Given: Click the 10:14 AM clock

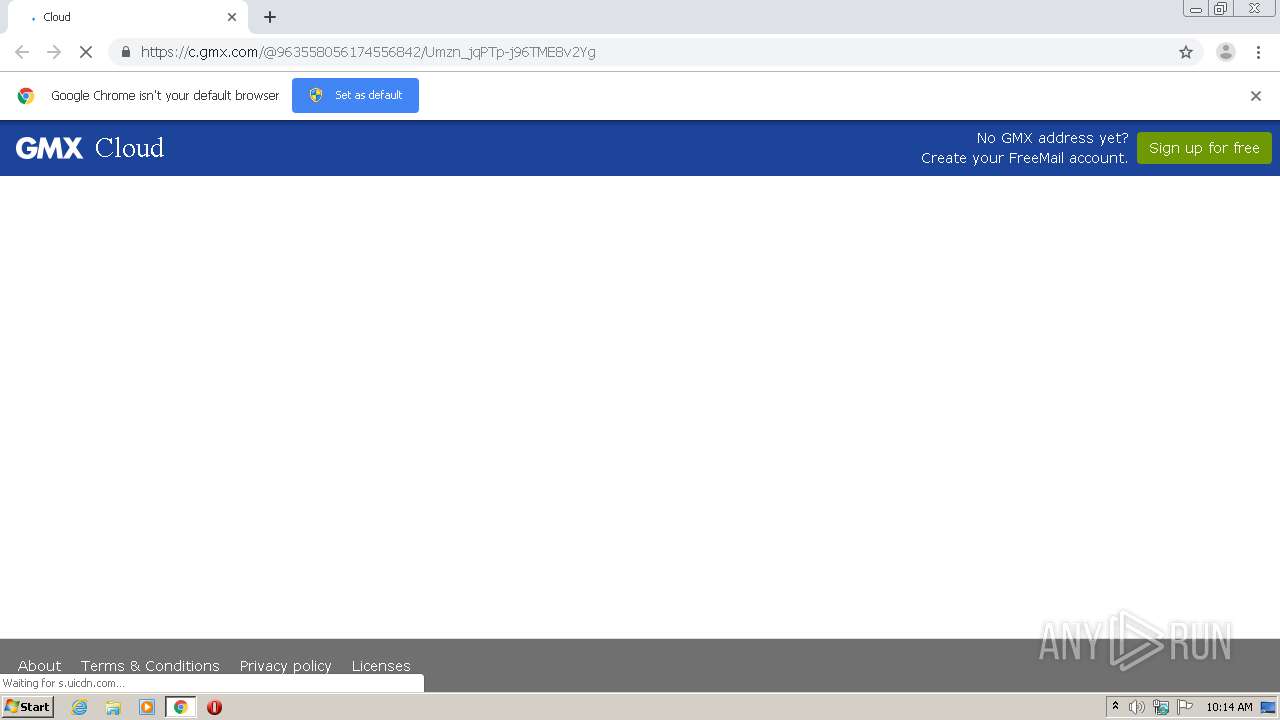Looking at the screenshot, I should [x=1229, y=707].
